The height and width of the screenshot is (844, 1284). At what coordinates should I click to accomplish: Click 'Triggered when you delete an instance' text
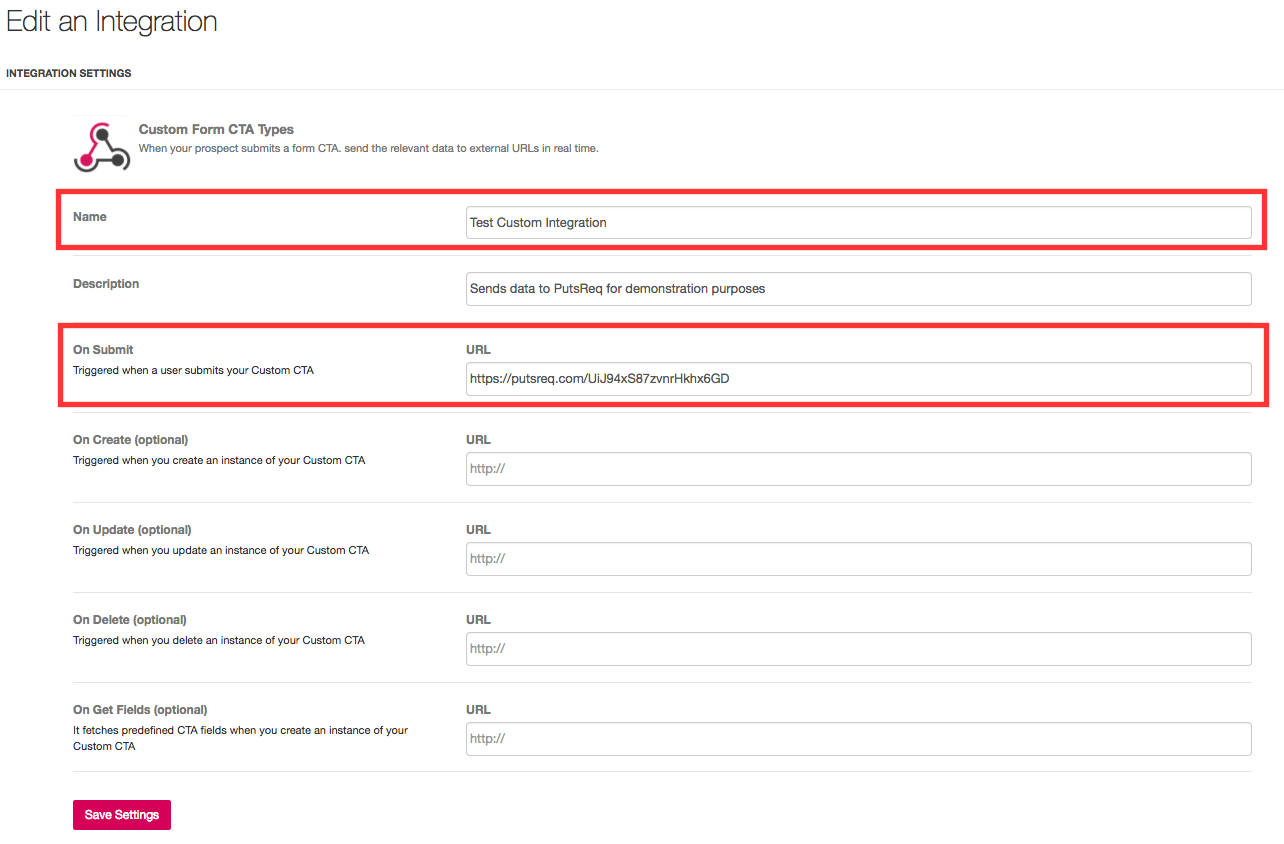pyautogui.click(x=219, y=640)
